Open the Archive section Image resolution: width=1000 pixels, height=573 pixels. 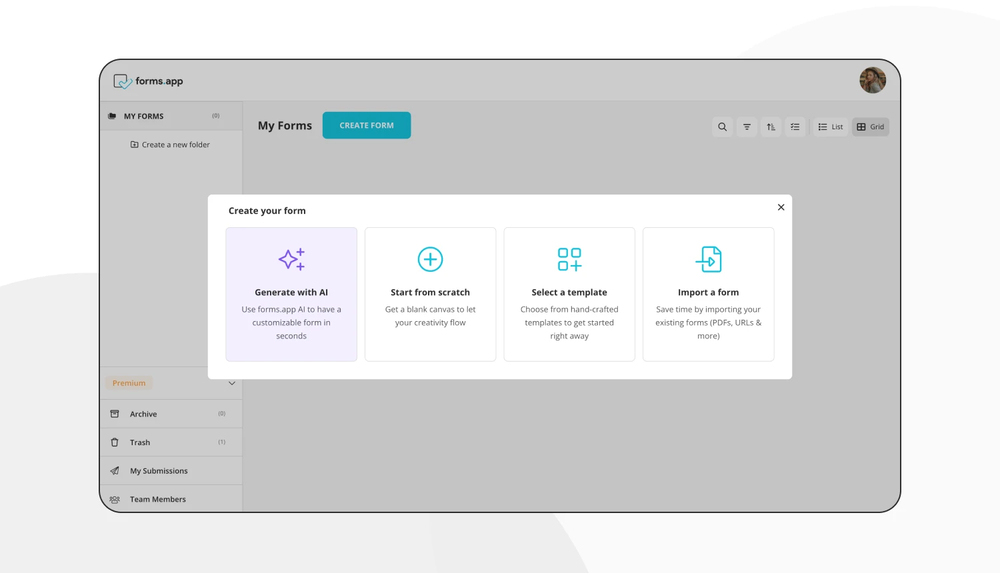(143, 414)
